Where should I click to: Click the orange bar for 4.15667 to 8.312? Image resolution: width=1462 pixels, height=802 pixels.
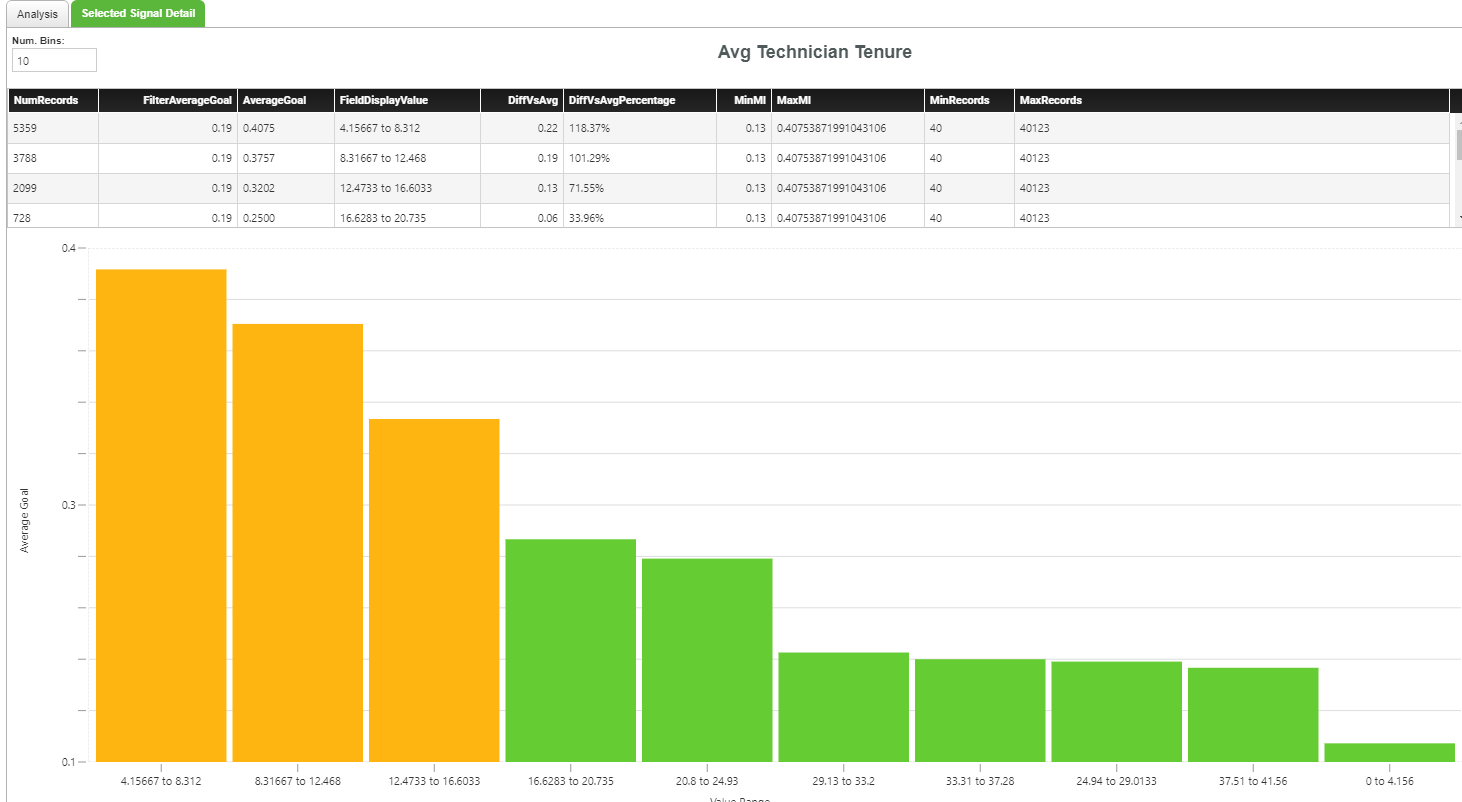pos(161,515)
